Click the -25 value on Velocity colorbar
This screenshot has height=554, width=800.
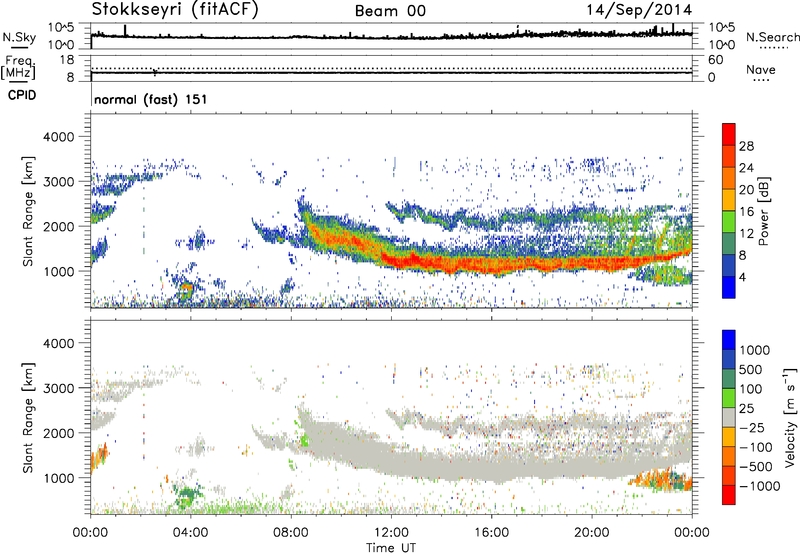(753, 428)
